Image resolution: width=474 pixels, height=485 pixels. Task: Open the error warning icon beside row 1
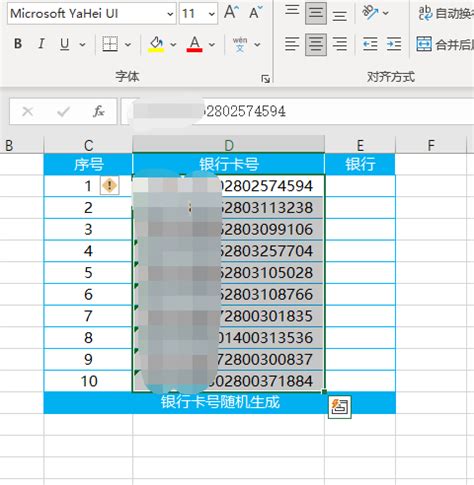click(x=109, y=185)
